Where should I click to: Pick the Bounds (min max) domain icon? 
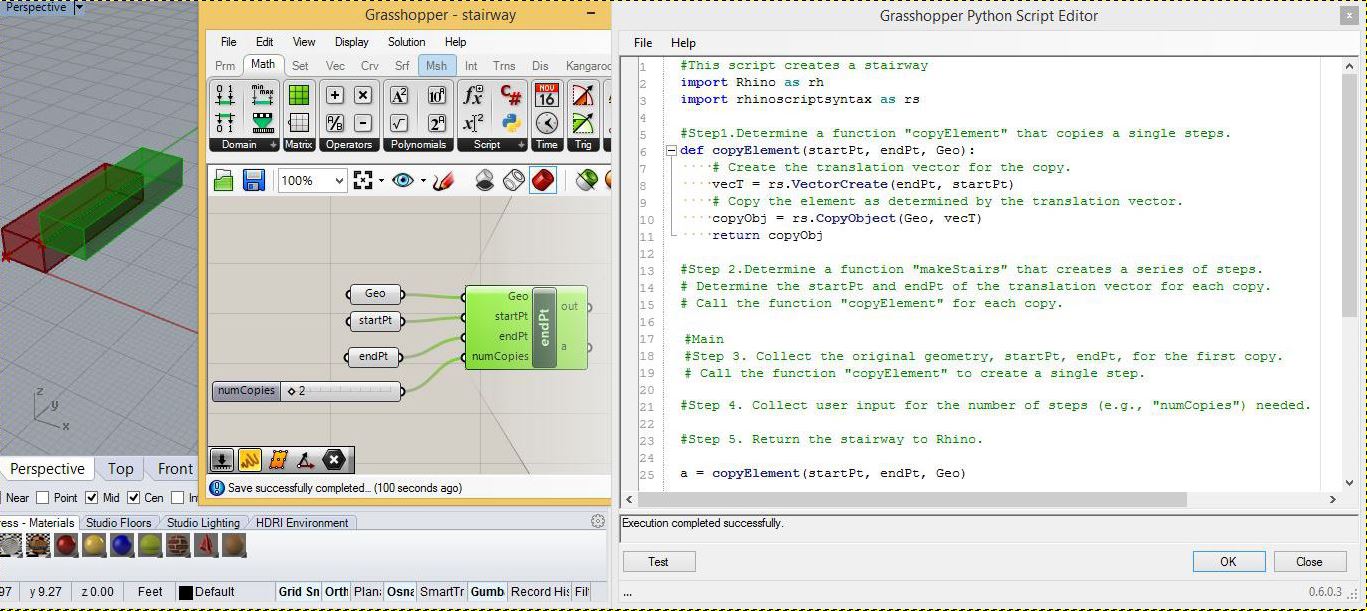click(263, 96)
